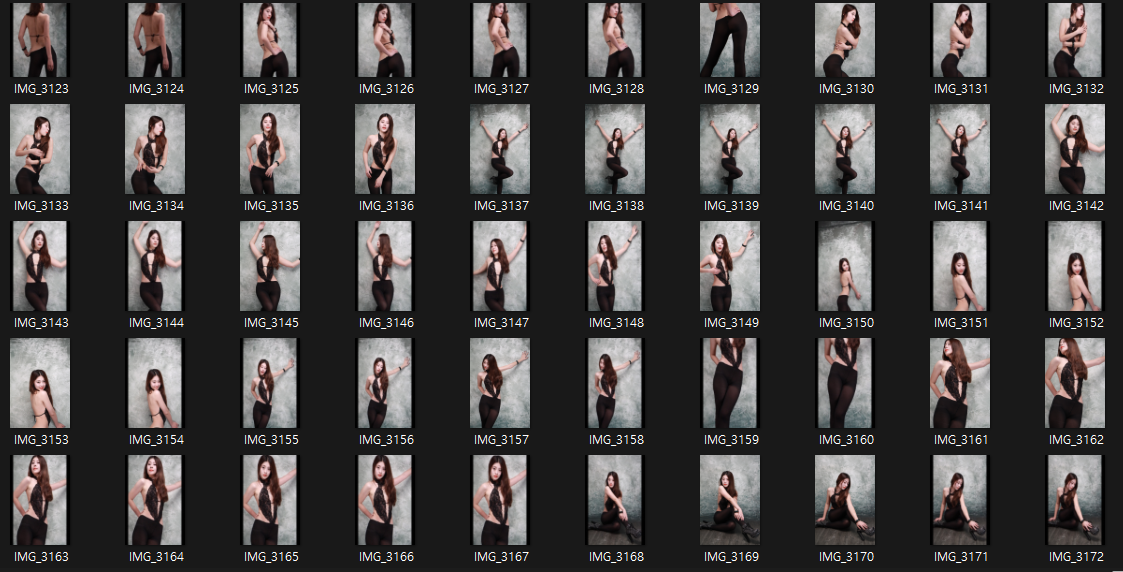Viewport: 1123px width, 572px height.
Task: Select the IMG_3172 thumbnail
Action: point(1075,500)
